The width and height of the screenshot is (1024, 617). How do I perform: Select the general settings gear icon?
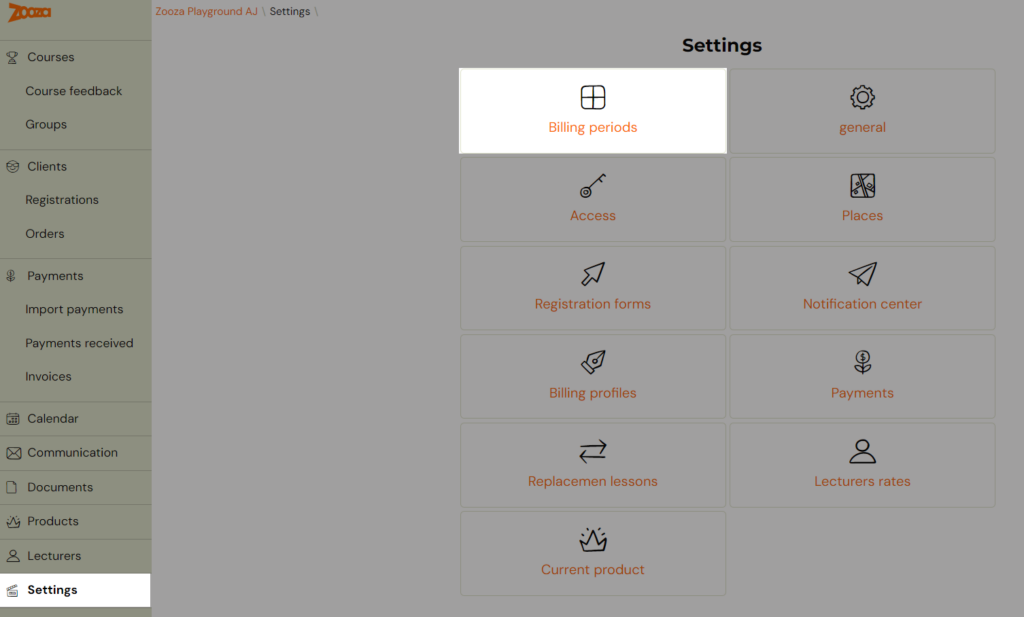pyautogui.click(x=862, y=97)
